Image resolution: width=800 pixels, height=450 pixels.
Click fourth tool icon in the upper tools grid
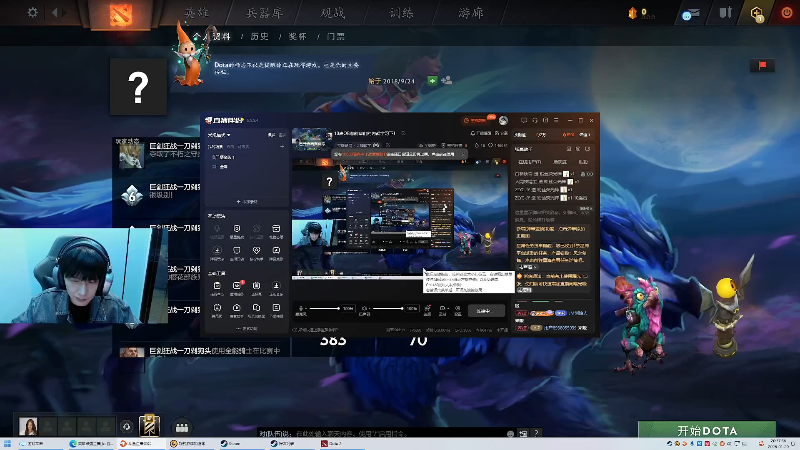pyautogui.click(x=276, y=231)
